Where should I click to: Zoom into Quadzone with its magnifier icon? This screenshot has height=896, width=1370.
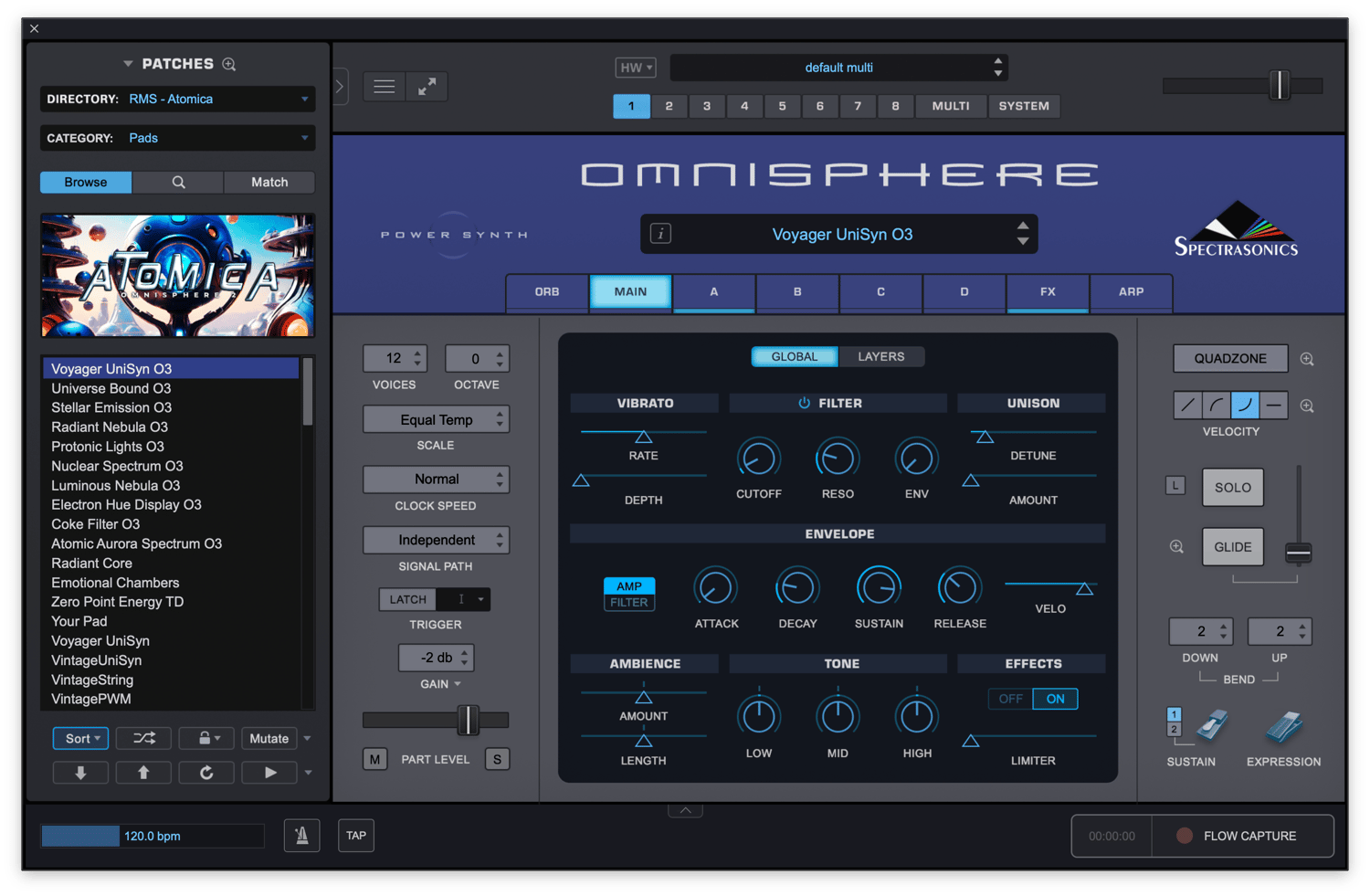click(1307, 359)
